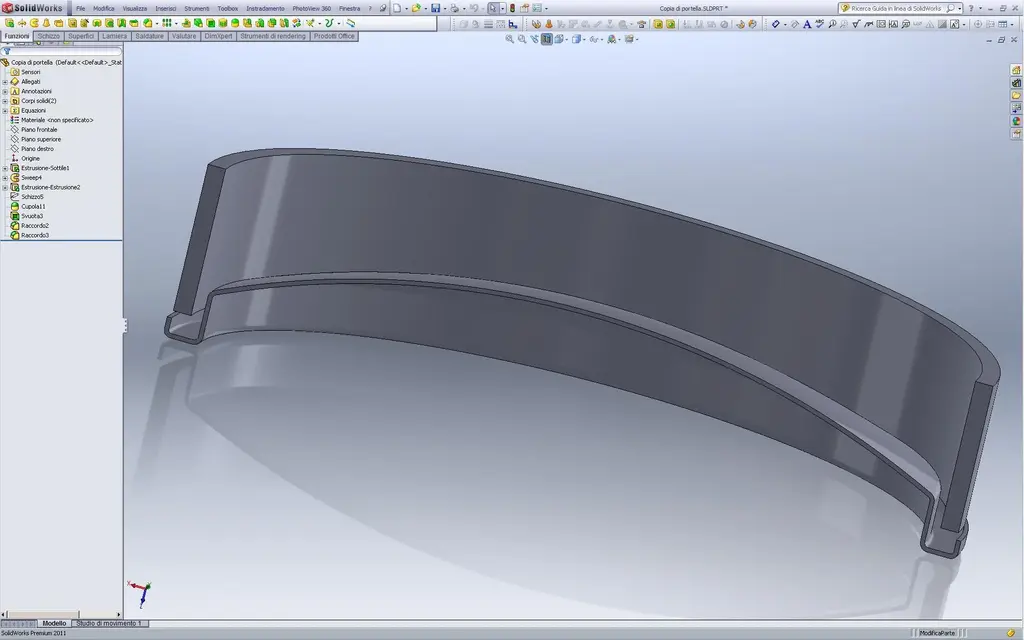Click the linear pattern grid icon
Viewport: 1024px width, 640px height.
pyautogui.click(x=167, y=23)
